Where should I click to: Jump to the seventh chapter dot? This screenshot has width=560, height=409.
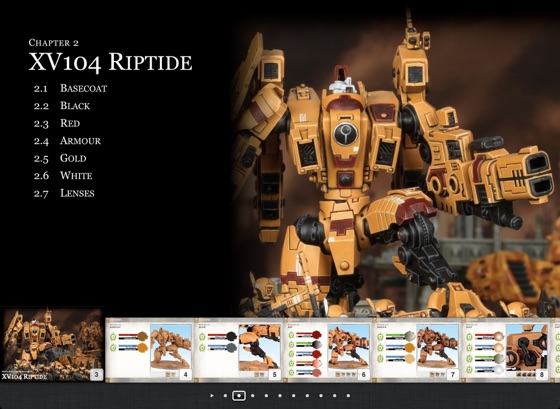click(307, 395)
